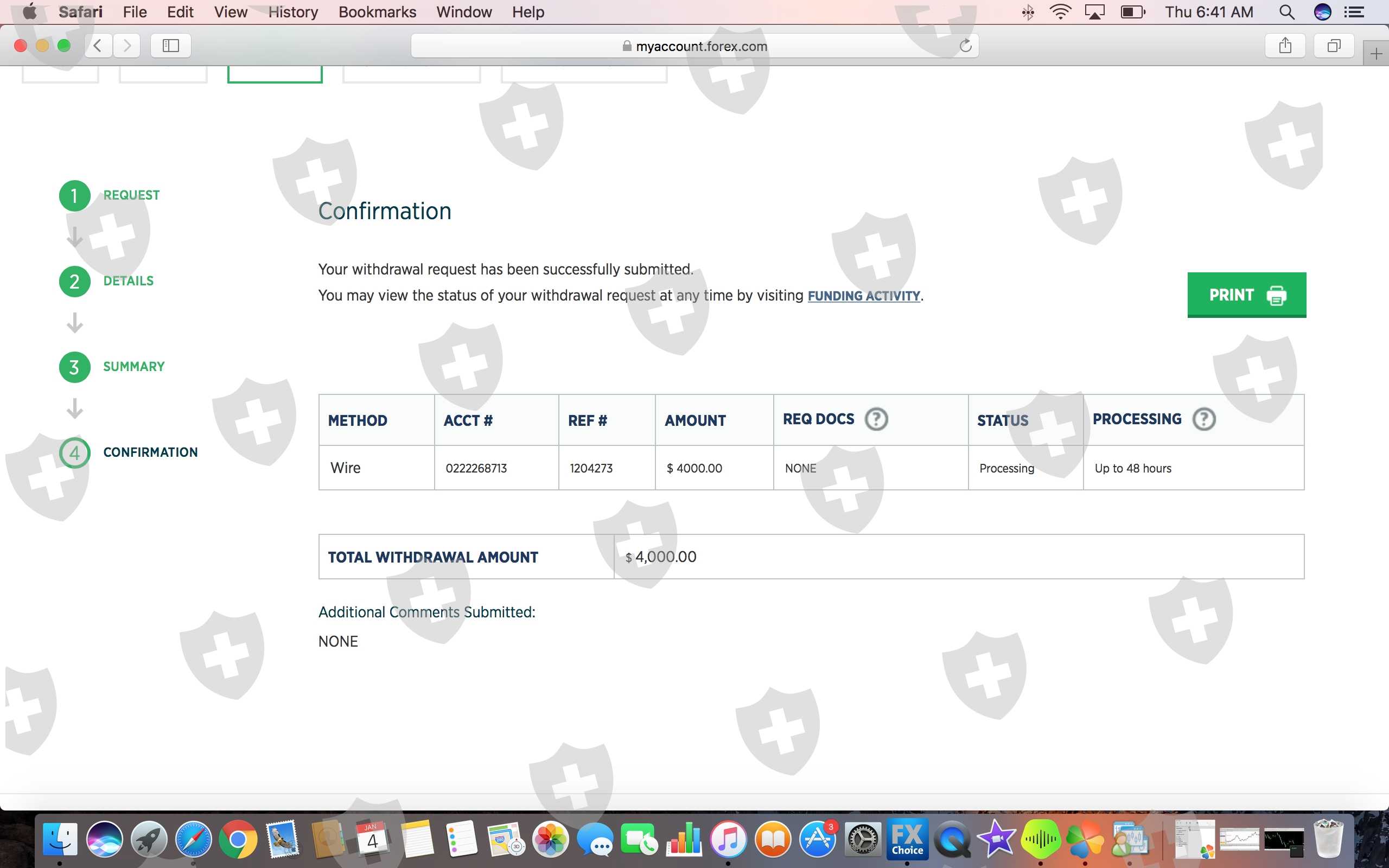Click the reload page icon in address bar
Viewport: 1389px width, 868px height.
(x=965, y=46)
